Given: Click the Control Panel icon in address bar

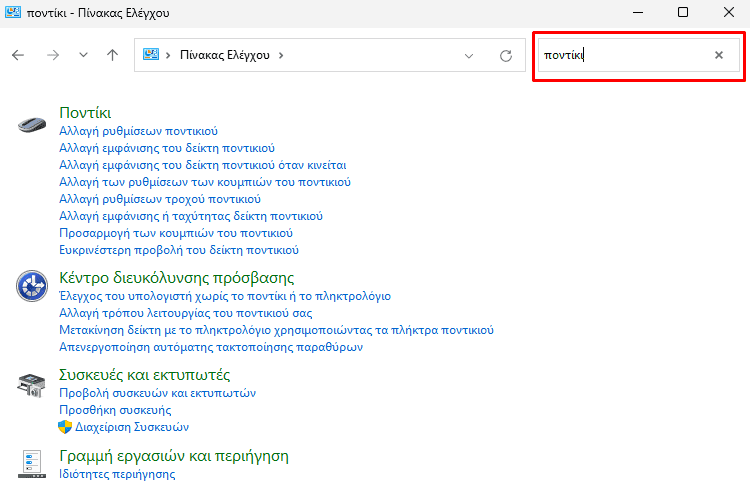Looking at the screenshot, I should pyautogui.click(x=151, y=55).
